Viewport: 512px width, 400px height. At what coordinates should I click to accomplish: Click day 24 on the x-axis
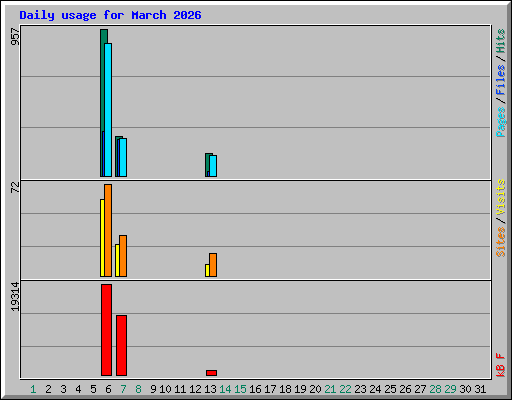click(x=375, y=389)
